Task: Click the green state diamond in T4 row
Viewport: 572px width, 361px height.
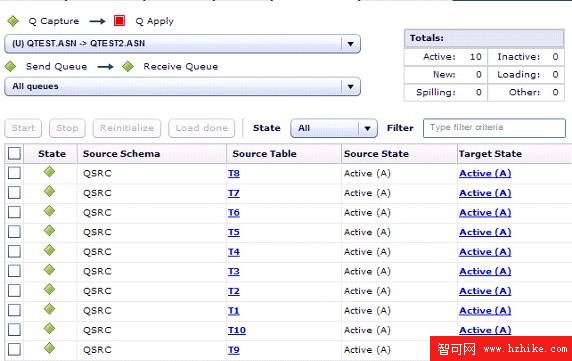Action: coord(49,250)
